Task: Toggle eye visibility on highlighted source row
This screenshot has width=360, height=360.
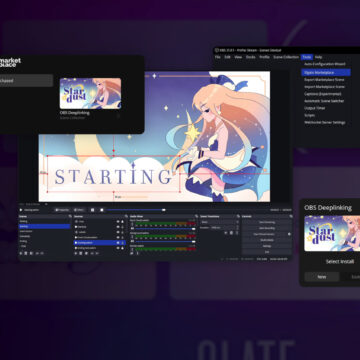Action: (118, 243)
